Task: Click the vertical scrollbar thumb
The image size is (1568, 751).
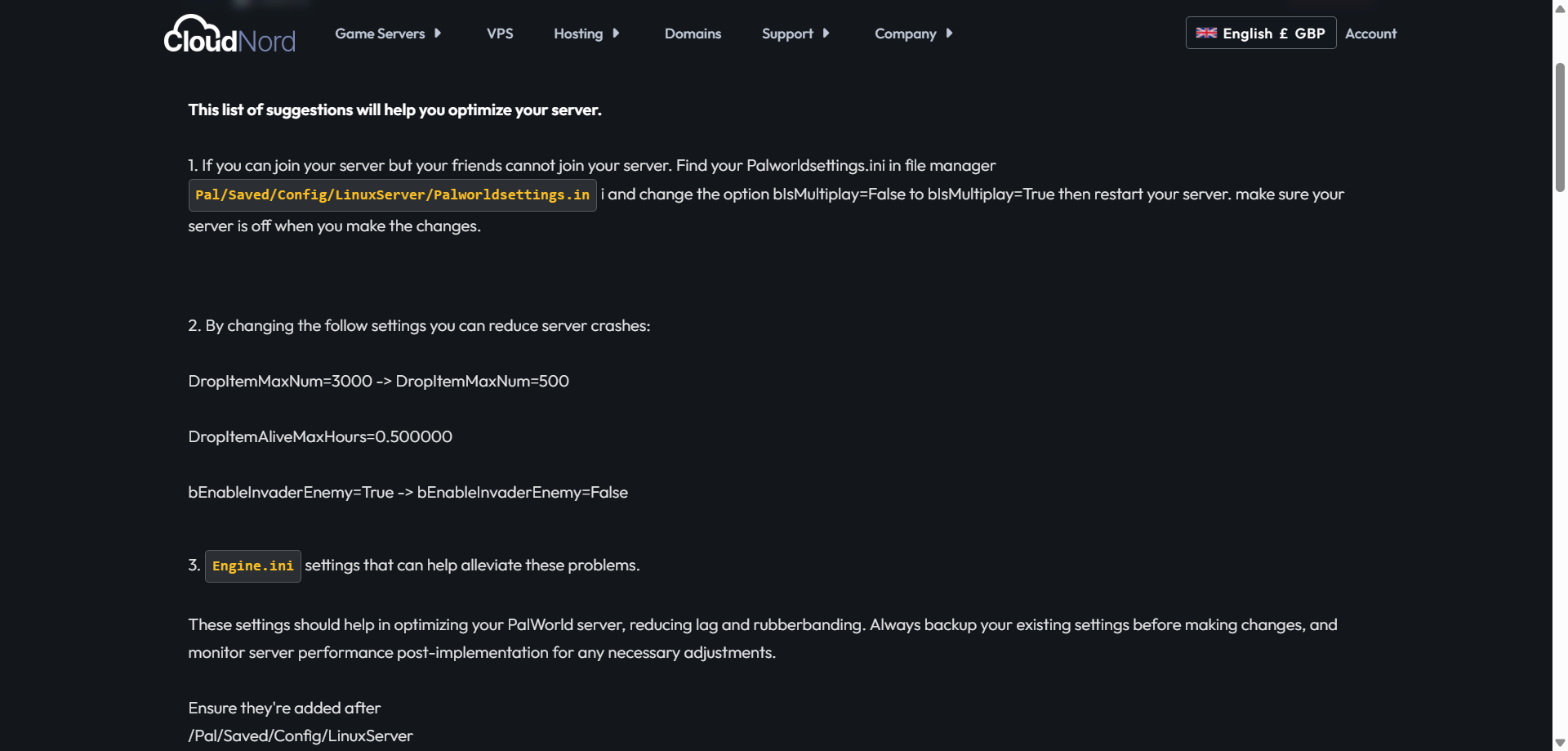Action: coord(1560,127)
